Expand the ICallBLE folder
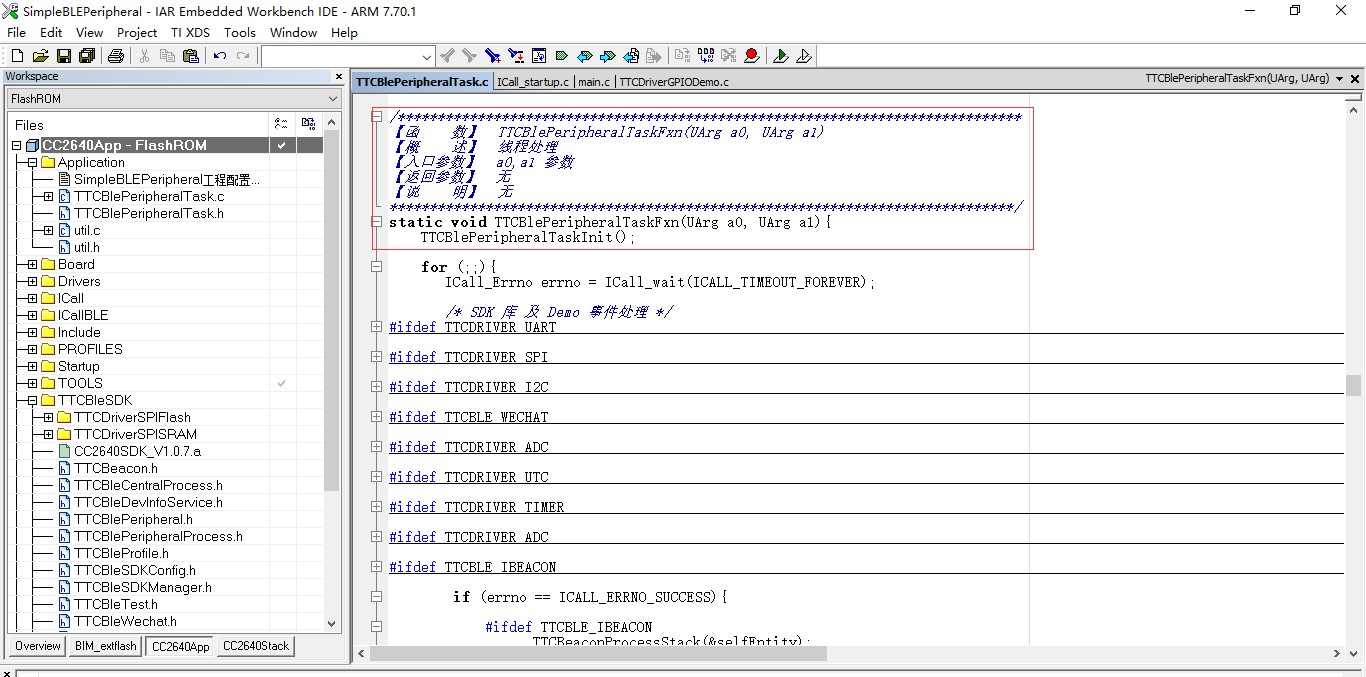1366x677 pixels. tap(32, 315)
